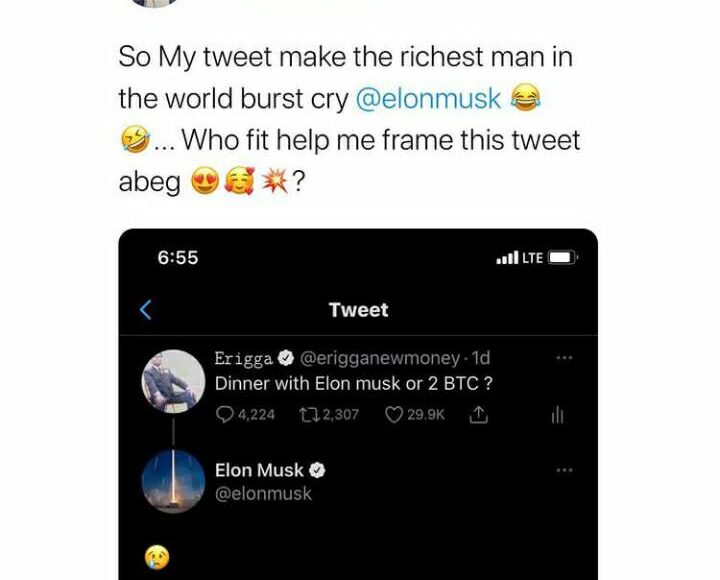Click the crying emoji reply text
720x580 pixels.
157,558
